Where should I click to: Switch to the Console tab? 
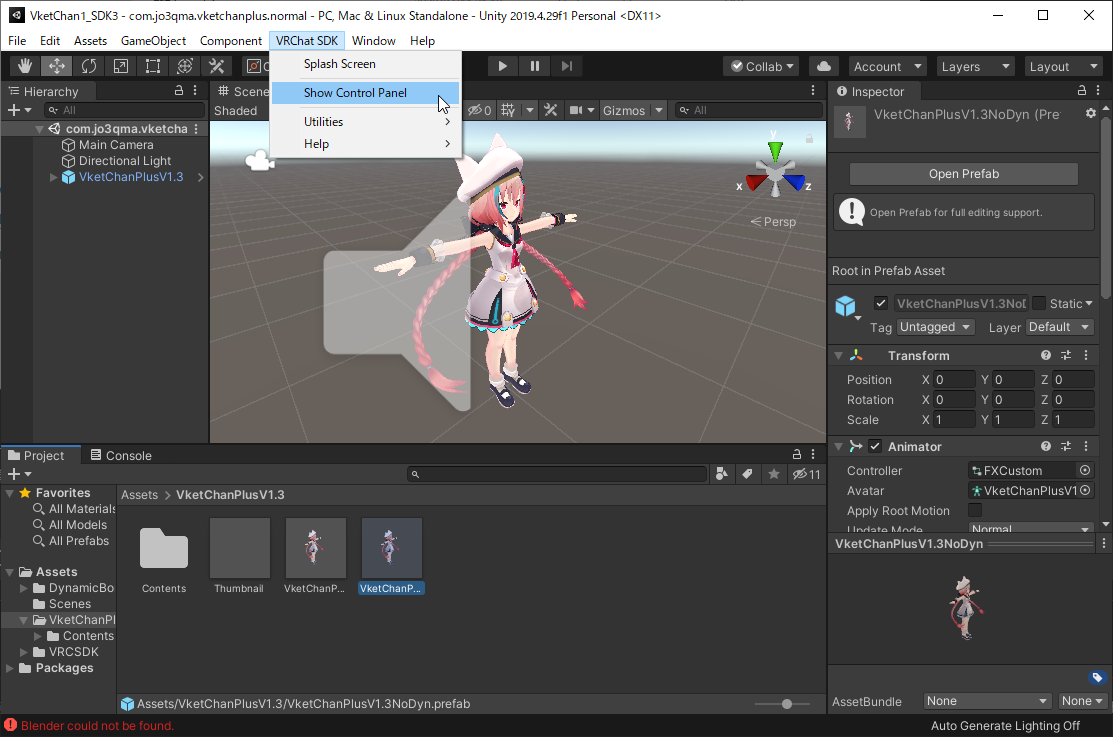tap(121, 455)
